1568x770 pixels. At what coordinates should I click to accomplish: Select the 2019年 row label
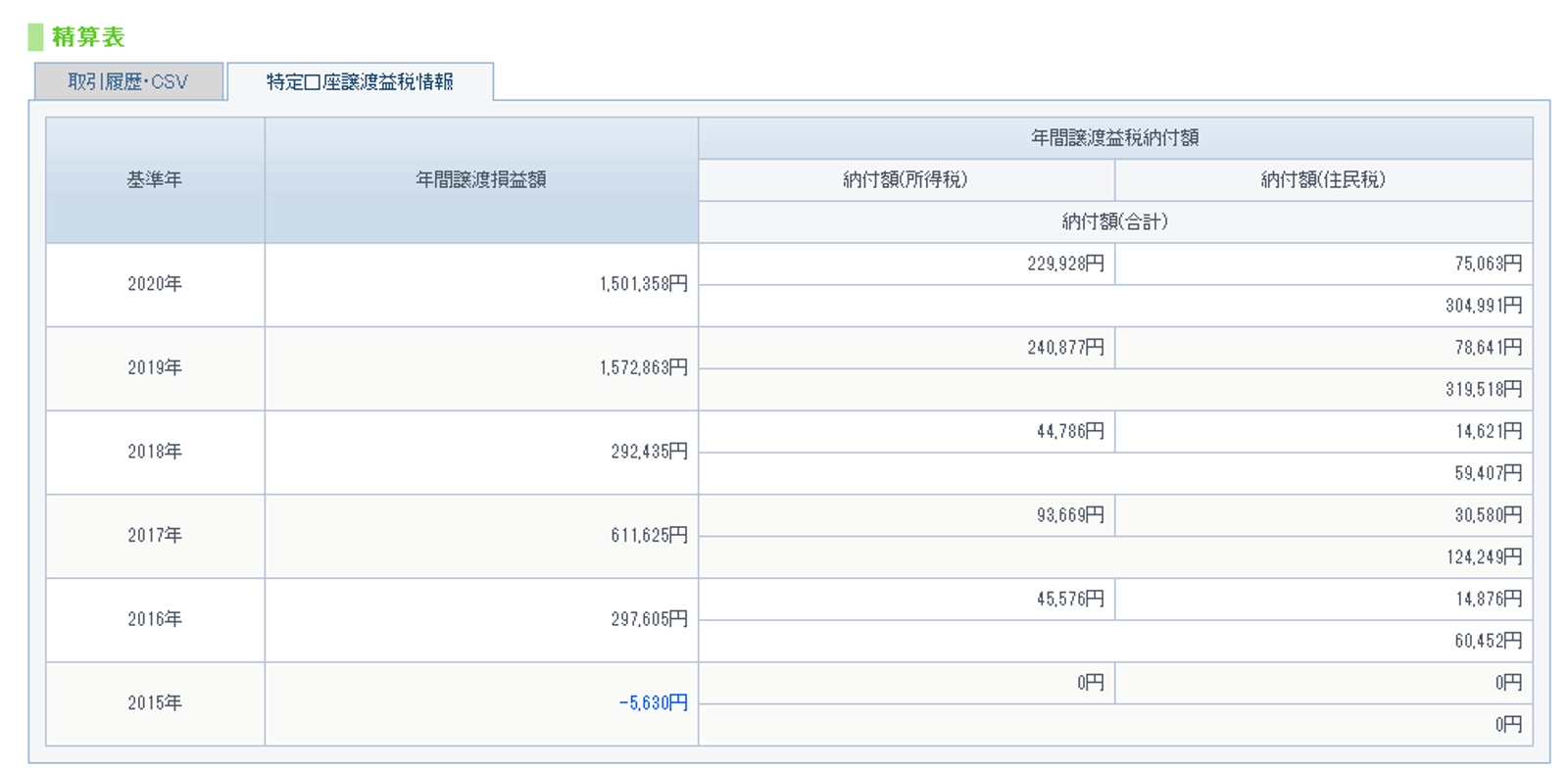(x=155, y=368)
